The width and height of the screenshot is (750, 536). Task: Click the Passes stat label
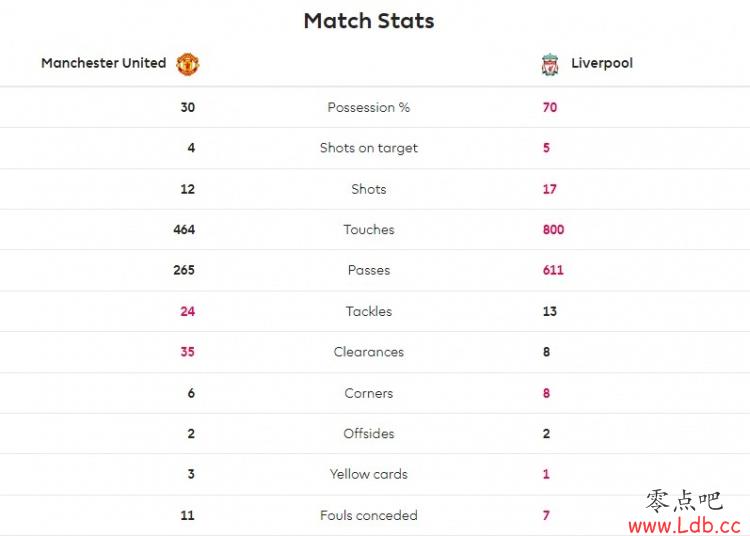pos(369,270)
